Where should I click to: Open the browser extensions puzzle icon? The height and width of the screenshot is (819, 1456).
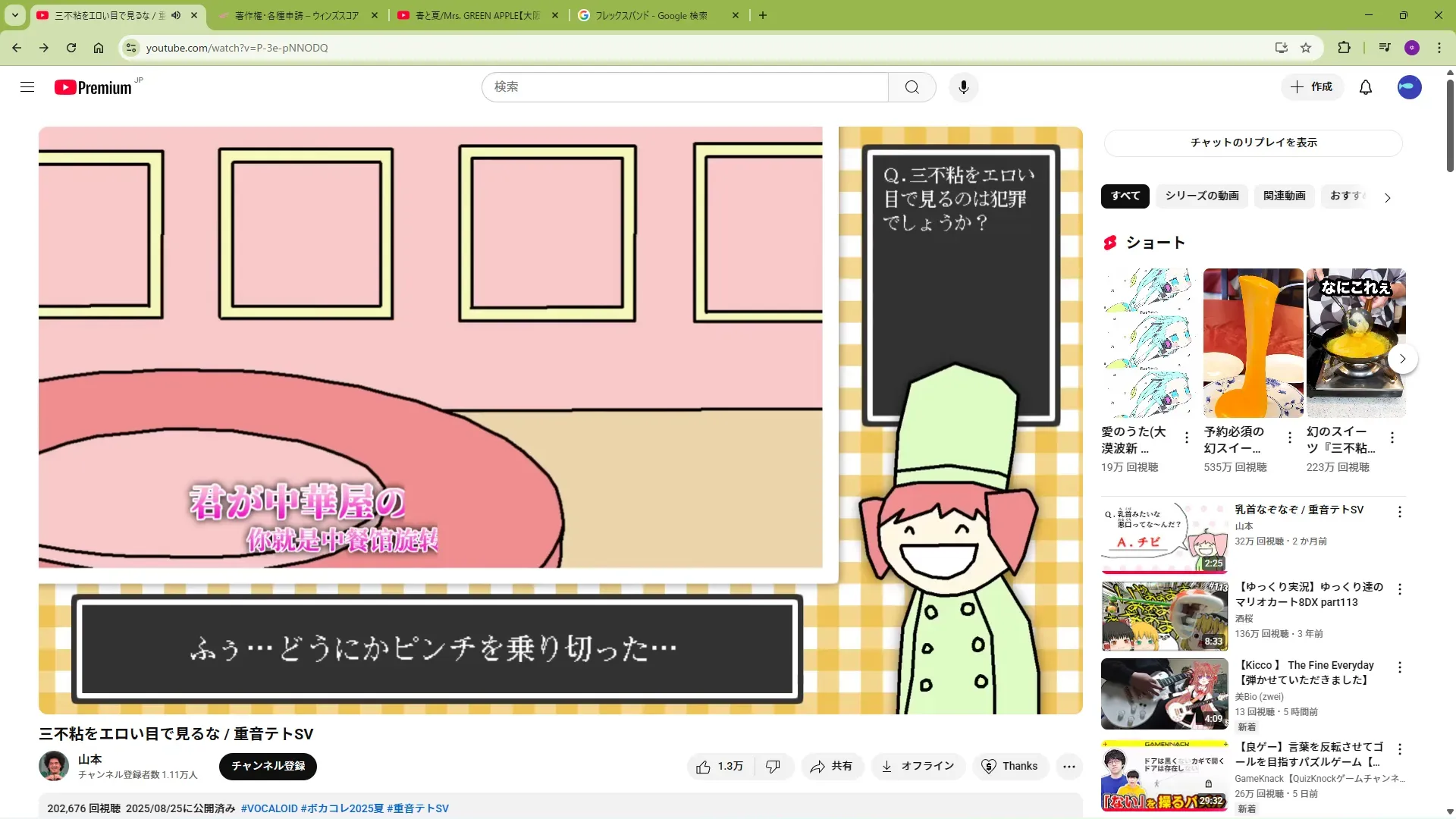coord(1344,48)
